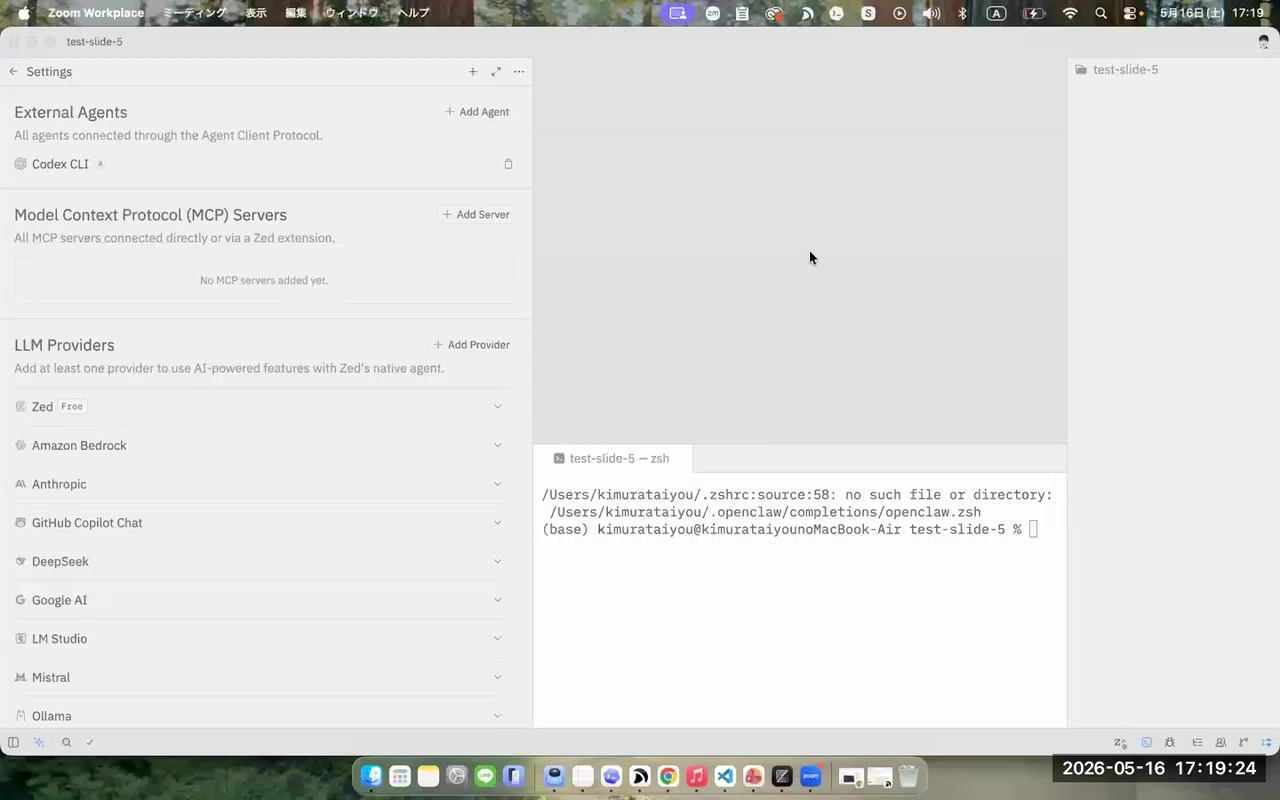This screenshot has width=1280, height=800.
Task: Toggle the terminal panel icon in the status bar
Action: click(x=1146, y=743)
